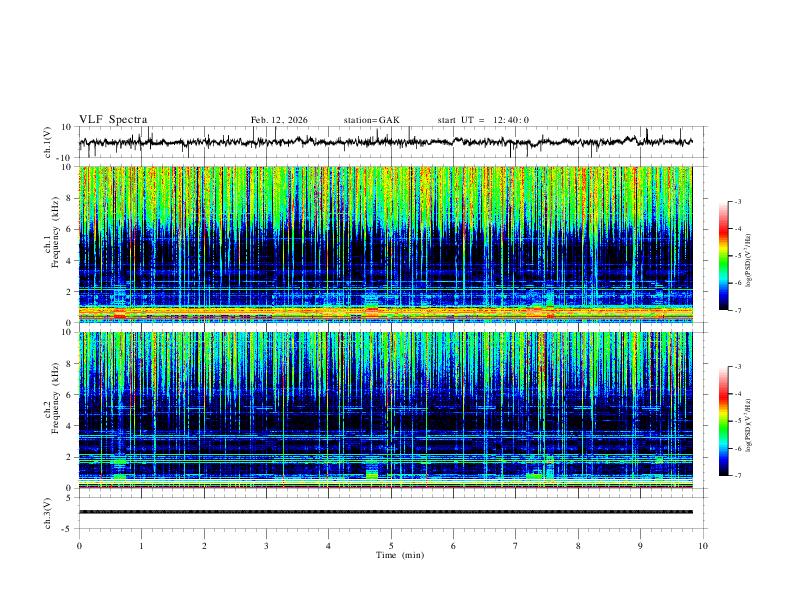Click the time axis tick label '5'
The width and height of the screenshot is (792, 612).
click(x=391, y=546)
